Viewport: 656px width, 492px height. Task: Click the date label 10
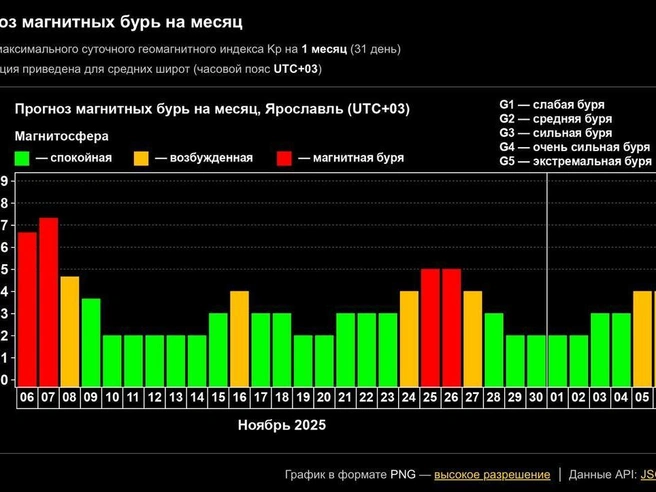click(112, 397)
